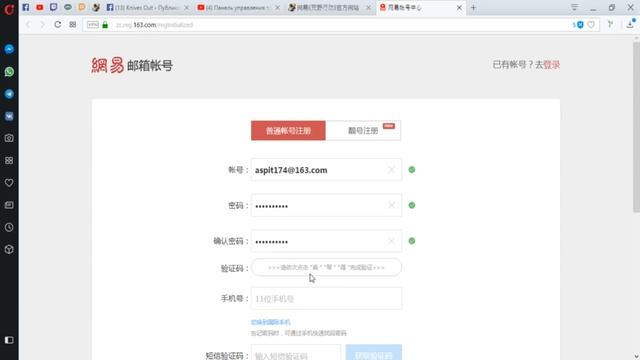Open the Easy Setup toolbar icon
The image size is (640, 360).
tap(611, 24)
